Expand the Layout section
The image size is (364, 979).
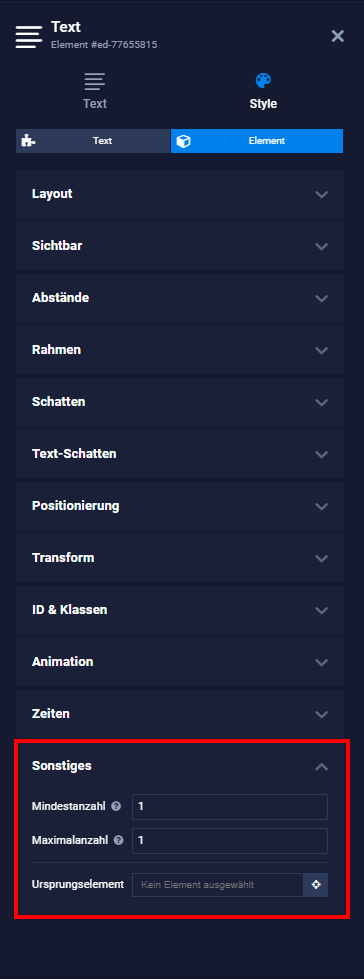tap(180, 194)
